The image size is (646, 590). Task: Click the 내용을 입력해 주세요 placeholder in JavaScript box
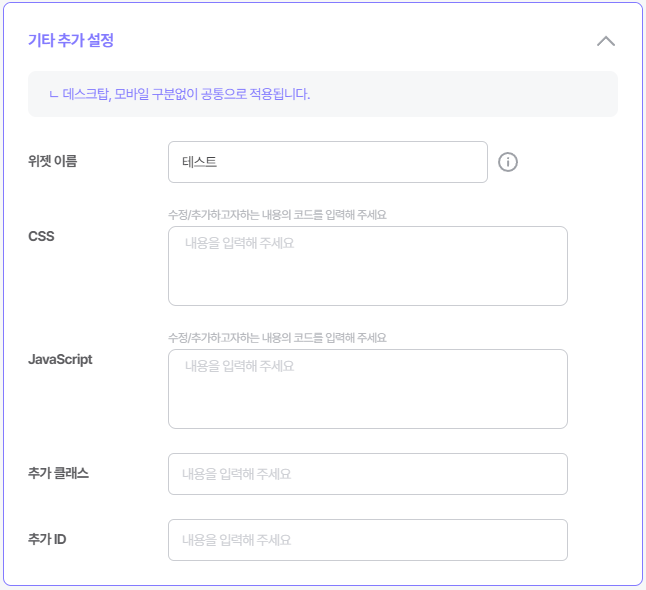[x=239, y=366]
